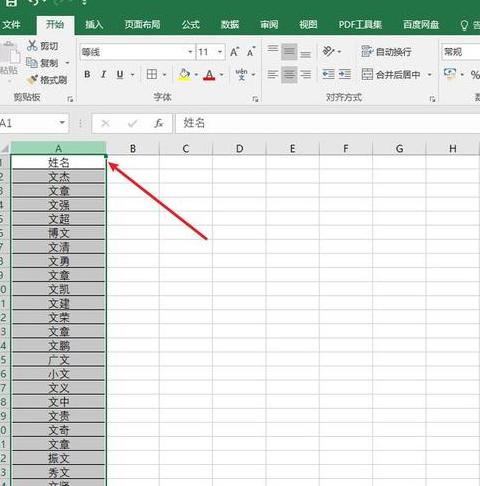Open the PDF工具集 tab
The width and height of the screenshot is (480, 486).
(x=360, y=25)
